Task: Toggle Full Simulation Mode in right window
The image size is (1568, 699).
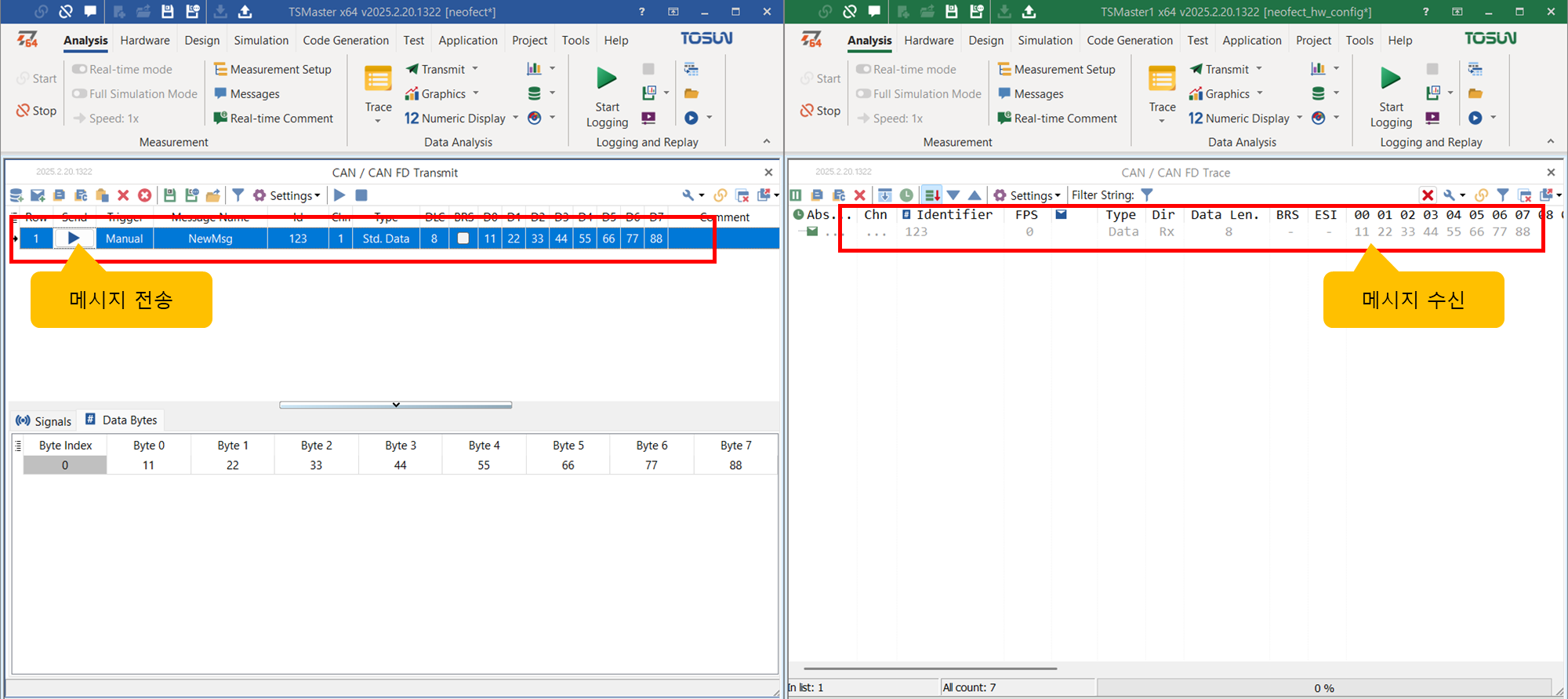Action: pos(919,93)
